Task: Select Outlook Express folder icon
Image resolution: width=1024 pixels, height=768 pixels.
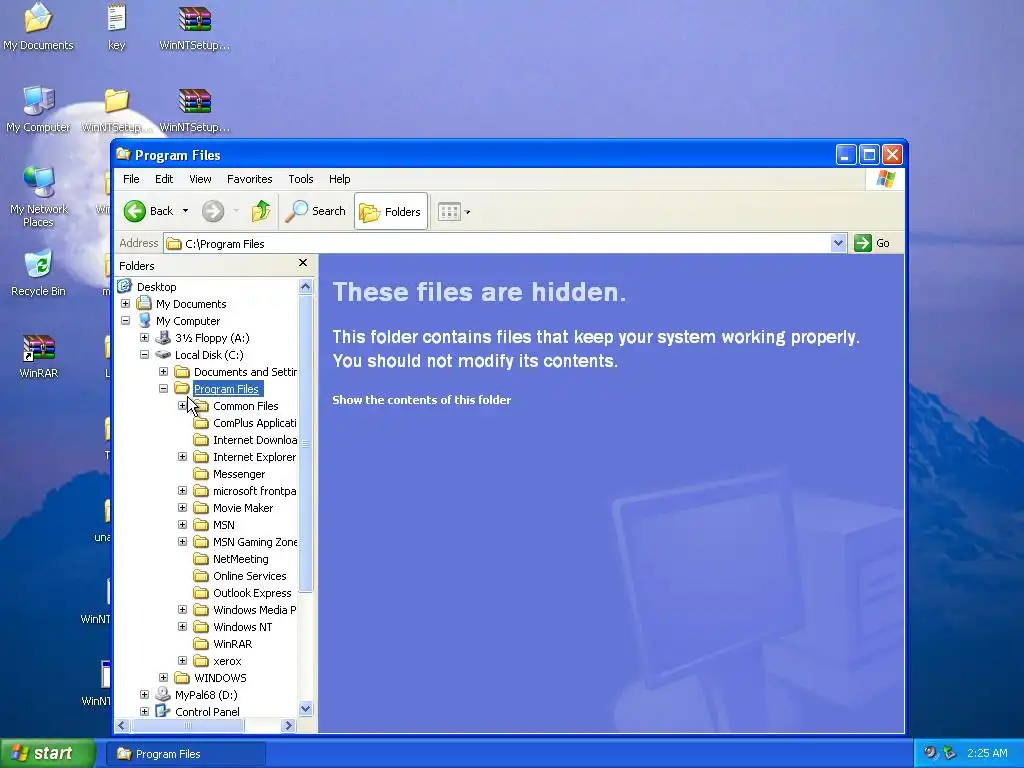Action: click(x=201, y=592)
